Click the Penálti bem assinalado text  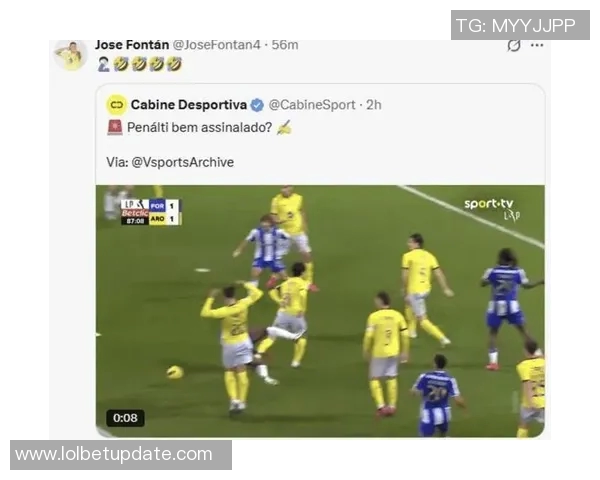199,127
